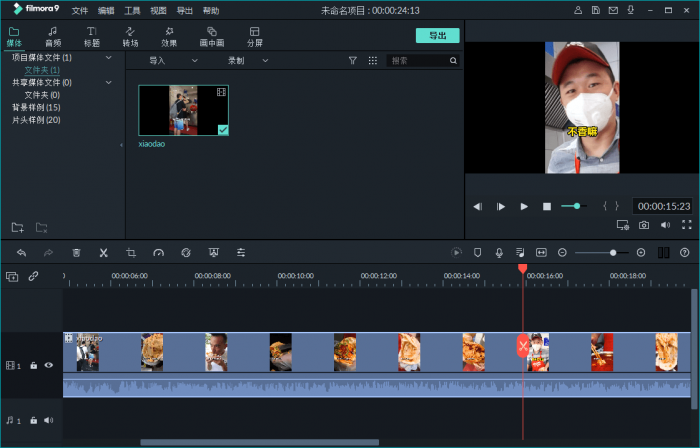
Task: Toggle lock on video track 1
Action: point(33,365)
